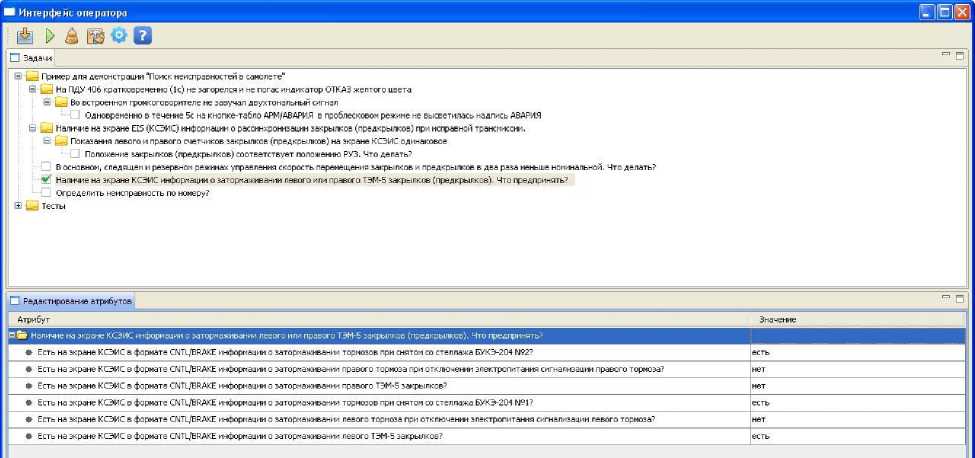Select attribute row about 'БУКЭ-204 №2'
The image size is (975, 458).
click(379, 352)
